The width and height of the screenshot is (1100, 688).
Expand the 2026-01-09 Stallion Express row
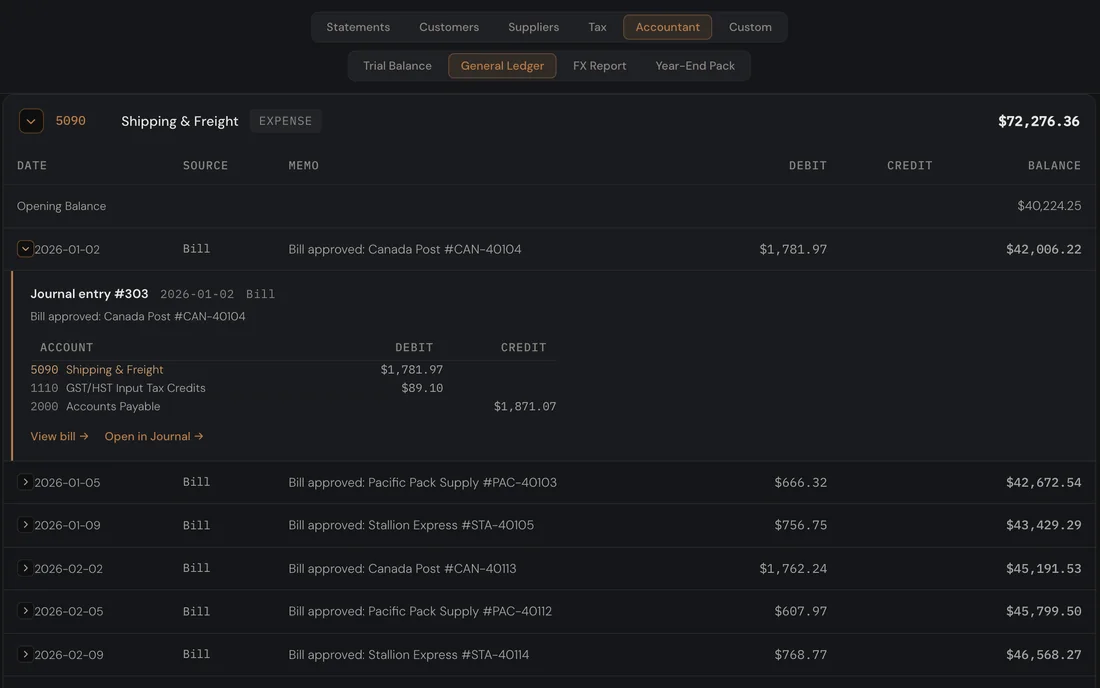click(x=25, y=525)
